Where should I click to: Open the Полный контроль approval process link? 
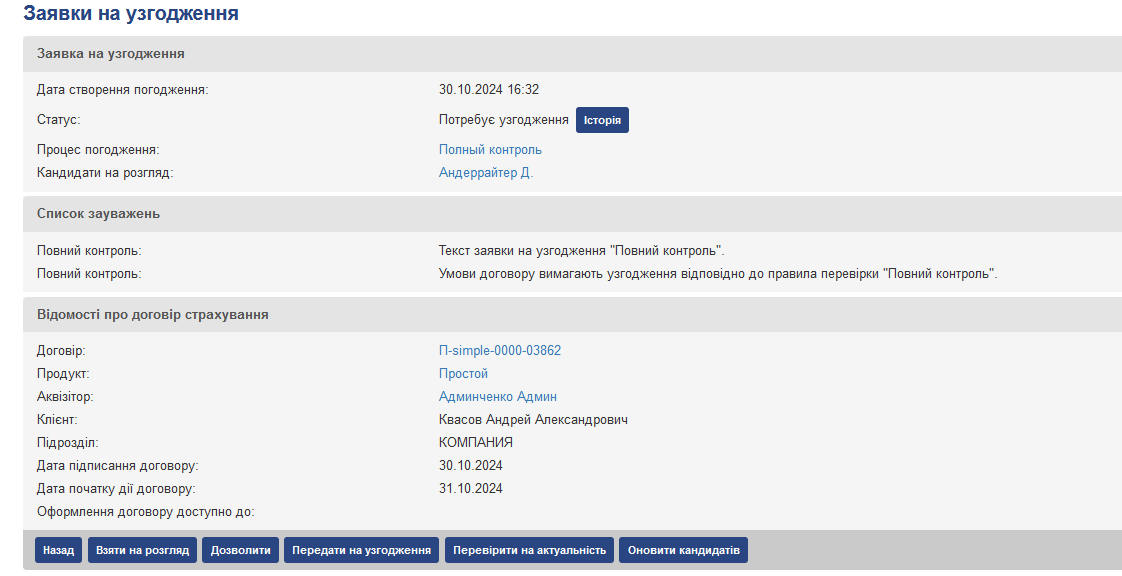pyautogui.click(x=490, y=150)
